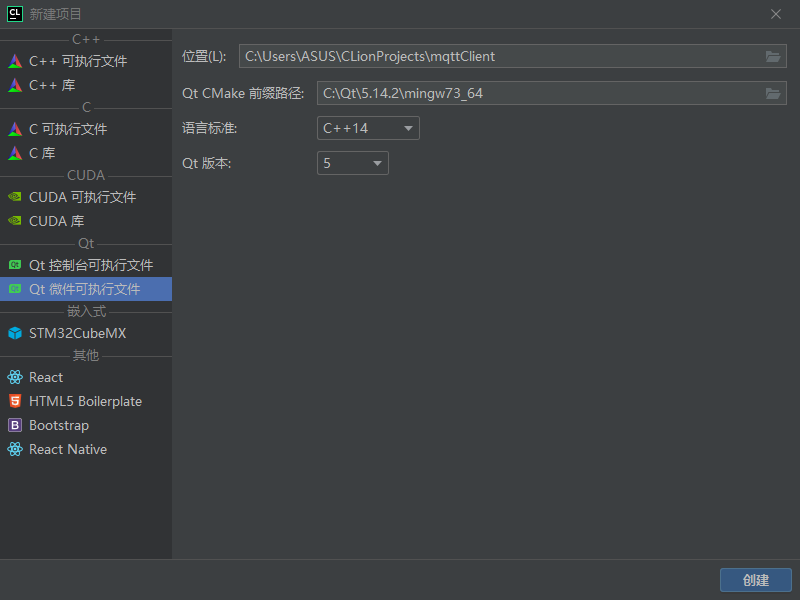Select the Bootstrap B icon

[15, 425]
